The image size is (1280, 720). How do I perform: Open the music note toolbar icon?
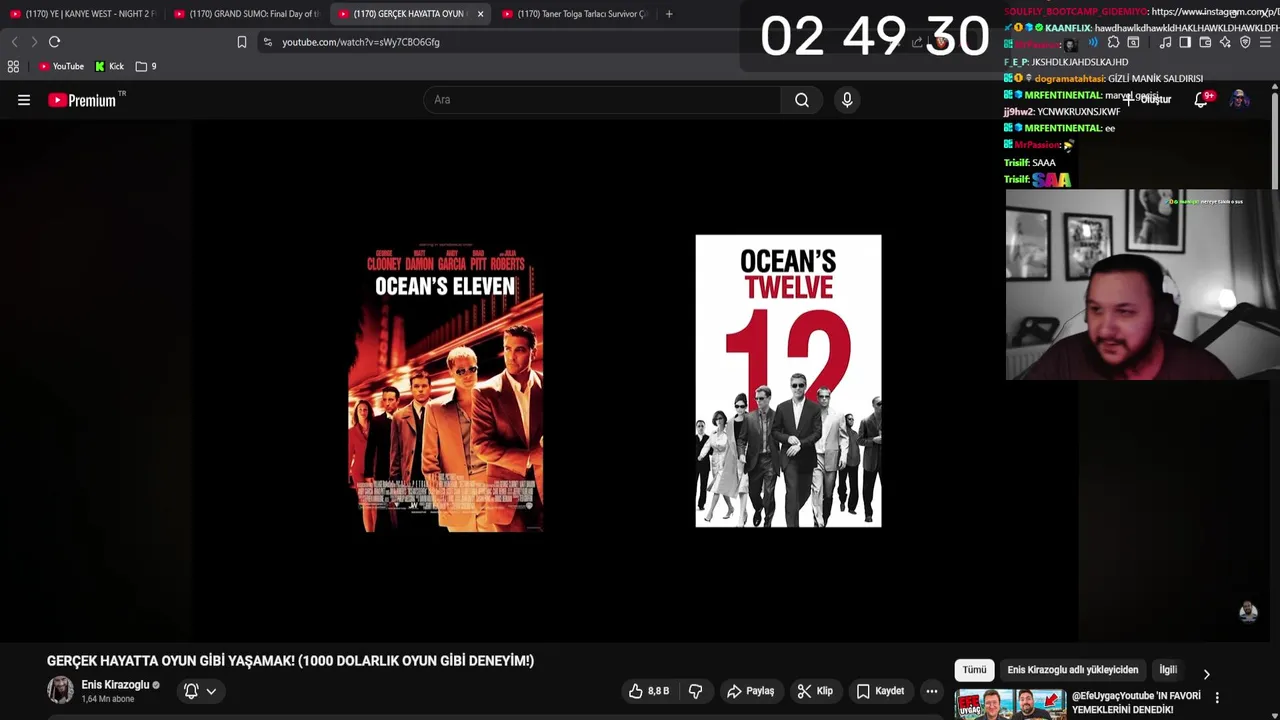(x=1165, y=42)
